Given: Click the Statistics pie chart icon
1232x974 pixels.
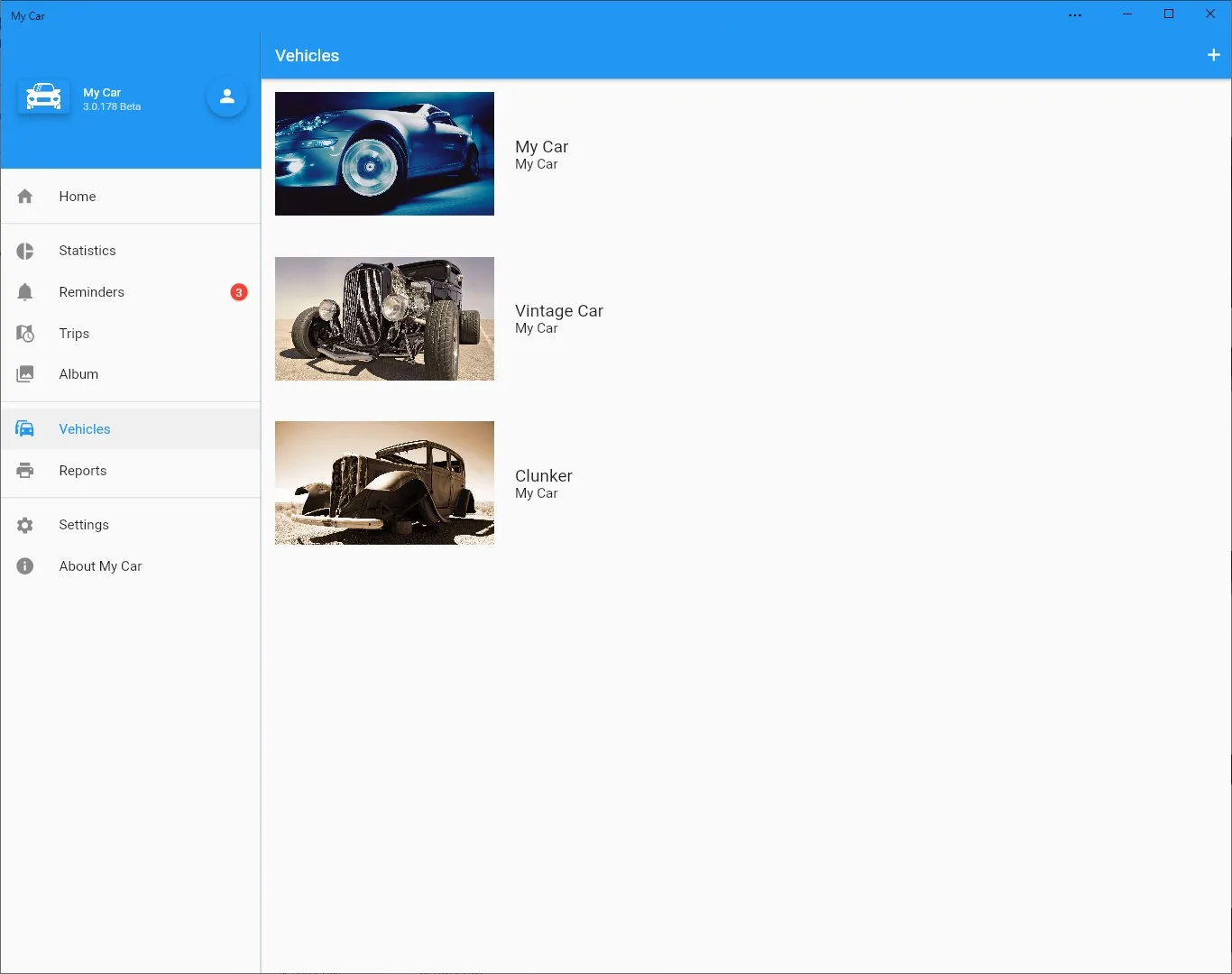Looking at the screenshot, I should coord(25,251).
